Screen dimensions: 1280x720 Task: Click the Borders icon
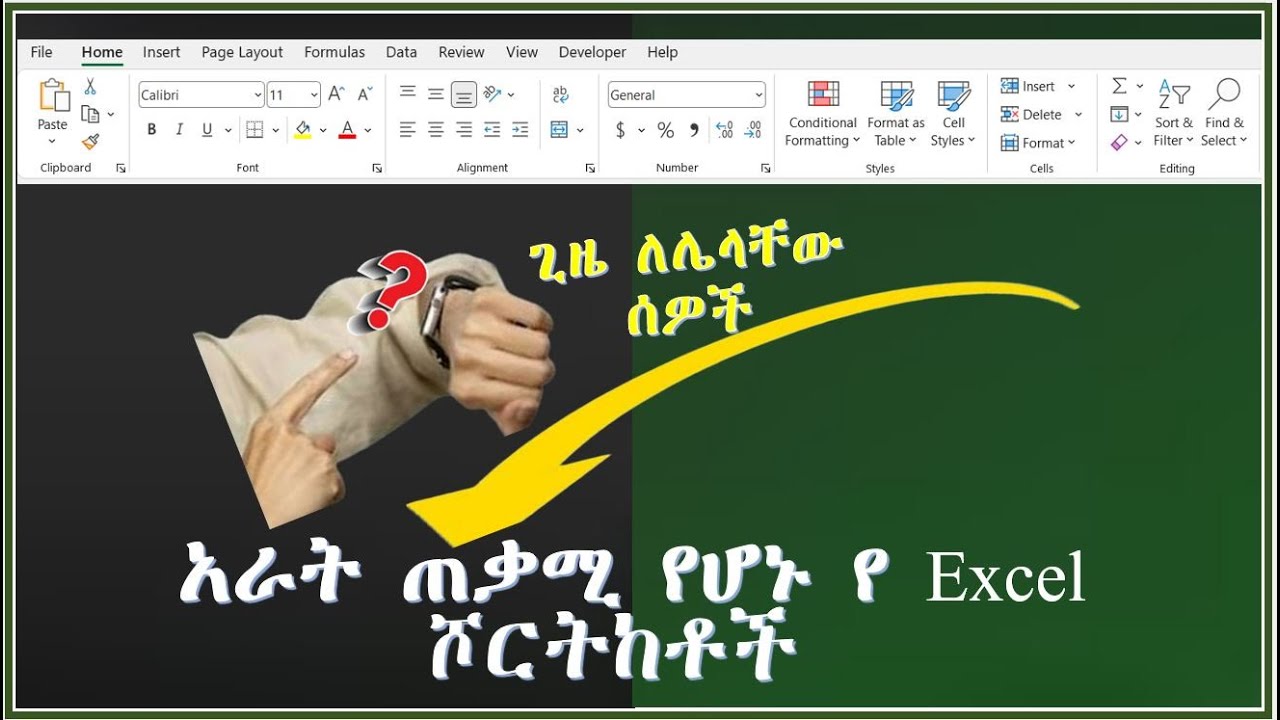(254, 129)
